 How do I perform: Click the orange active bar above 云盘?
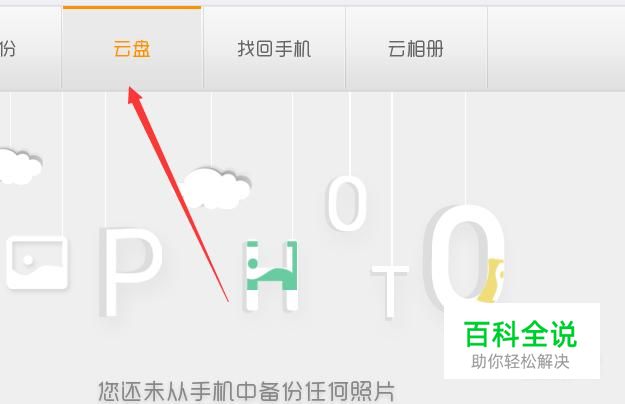pos(132,7)
